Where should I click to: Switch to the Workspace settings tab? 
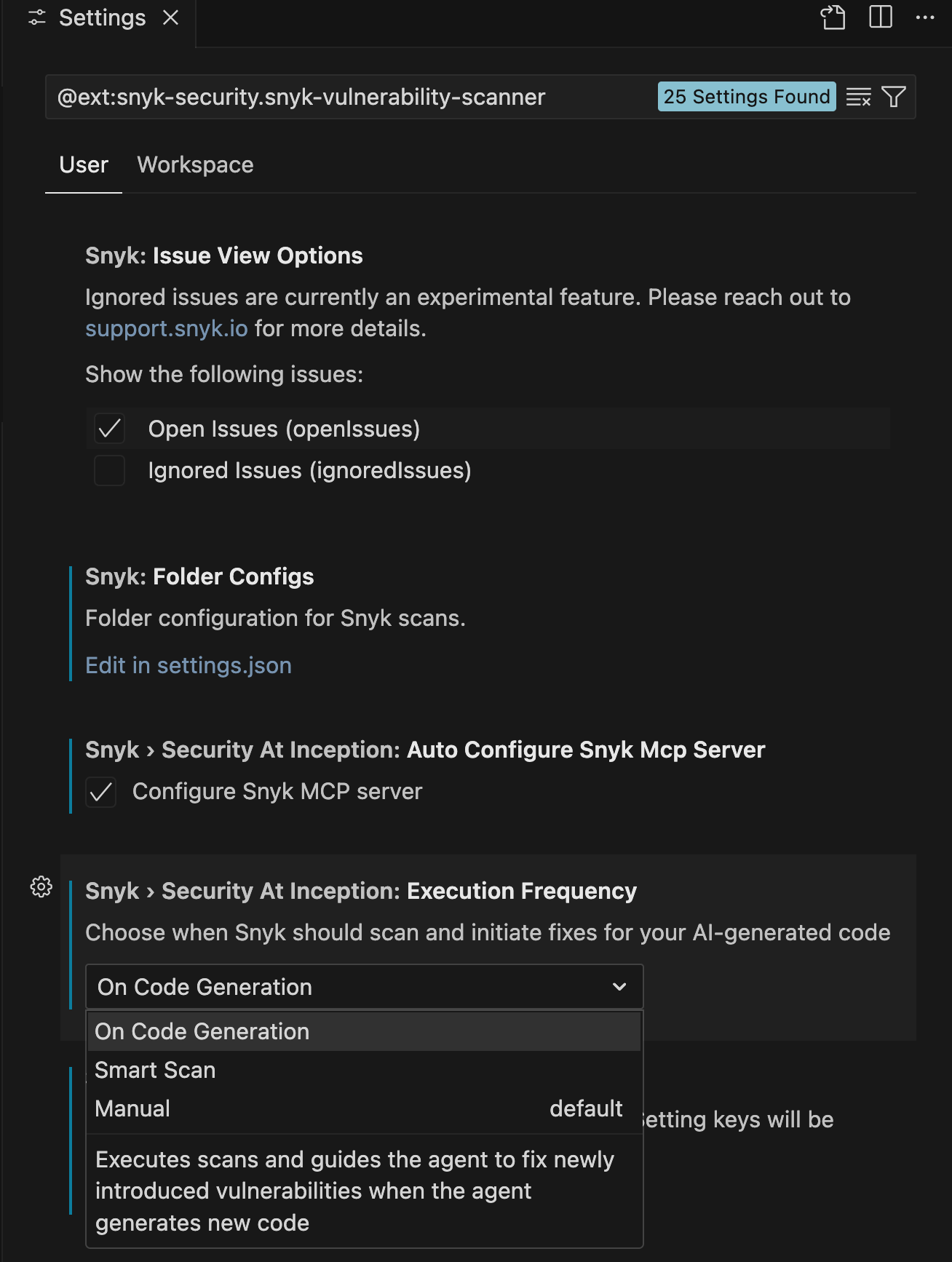(195, 165)
